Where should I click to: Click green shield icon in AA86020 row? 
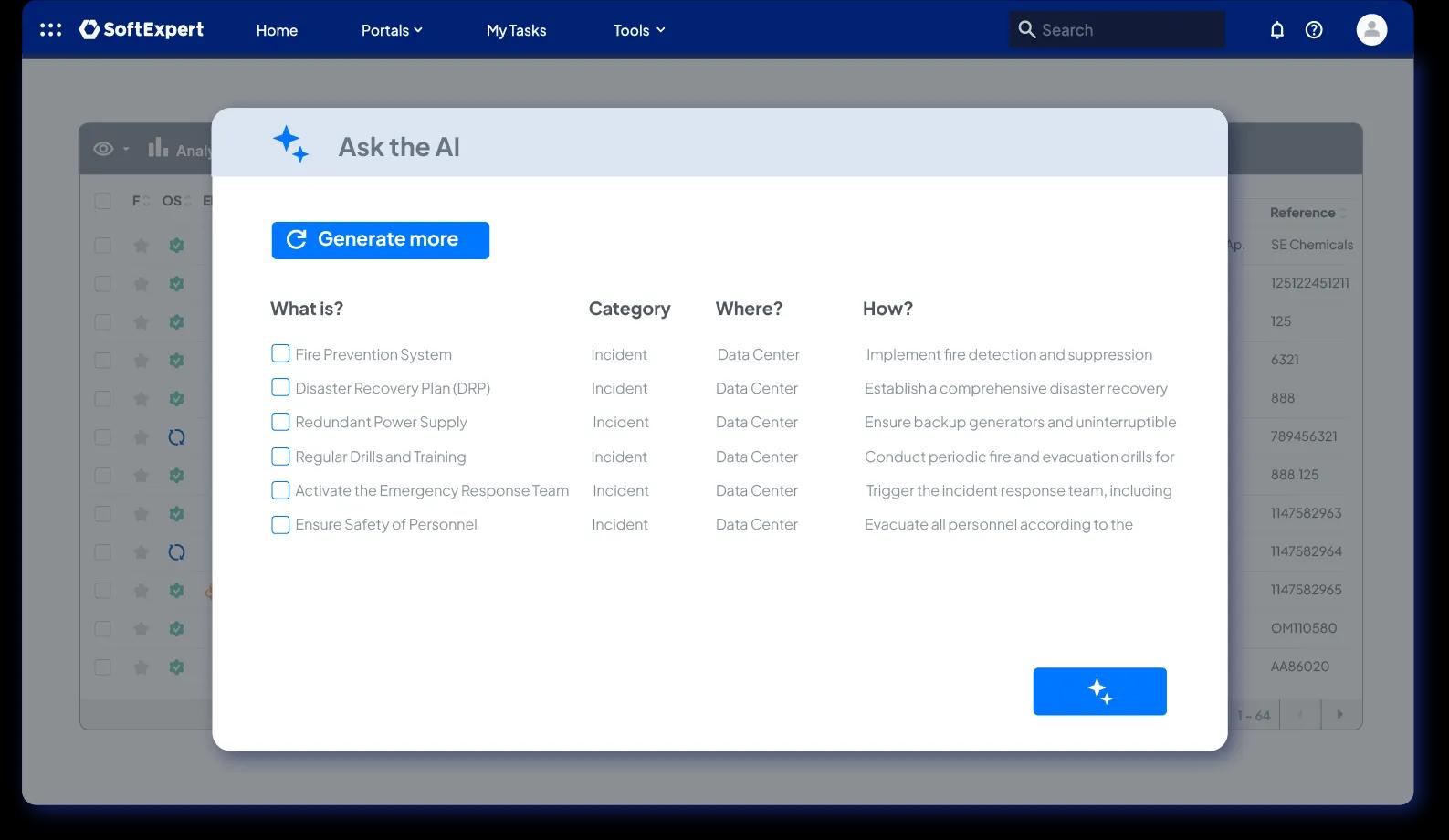(176, 667)
